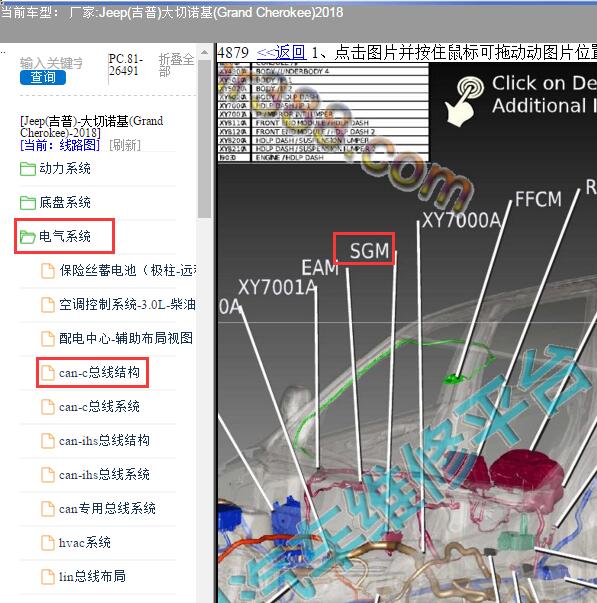Viewport: 597px width, 603px height.
Task: Open can-ihs总线系统 item
Action: tap(104, 475)
